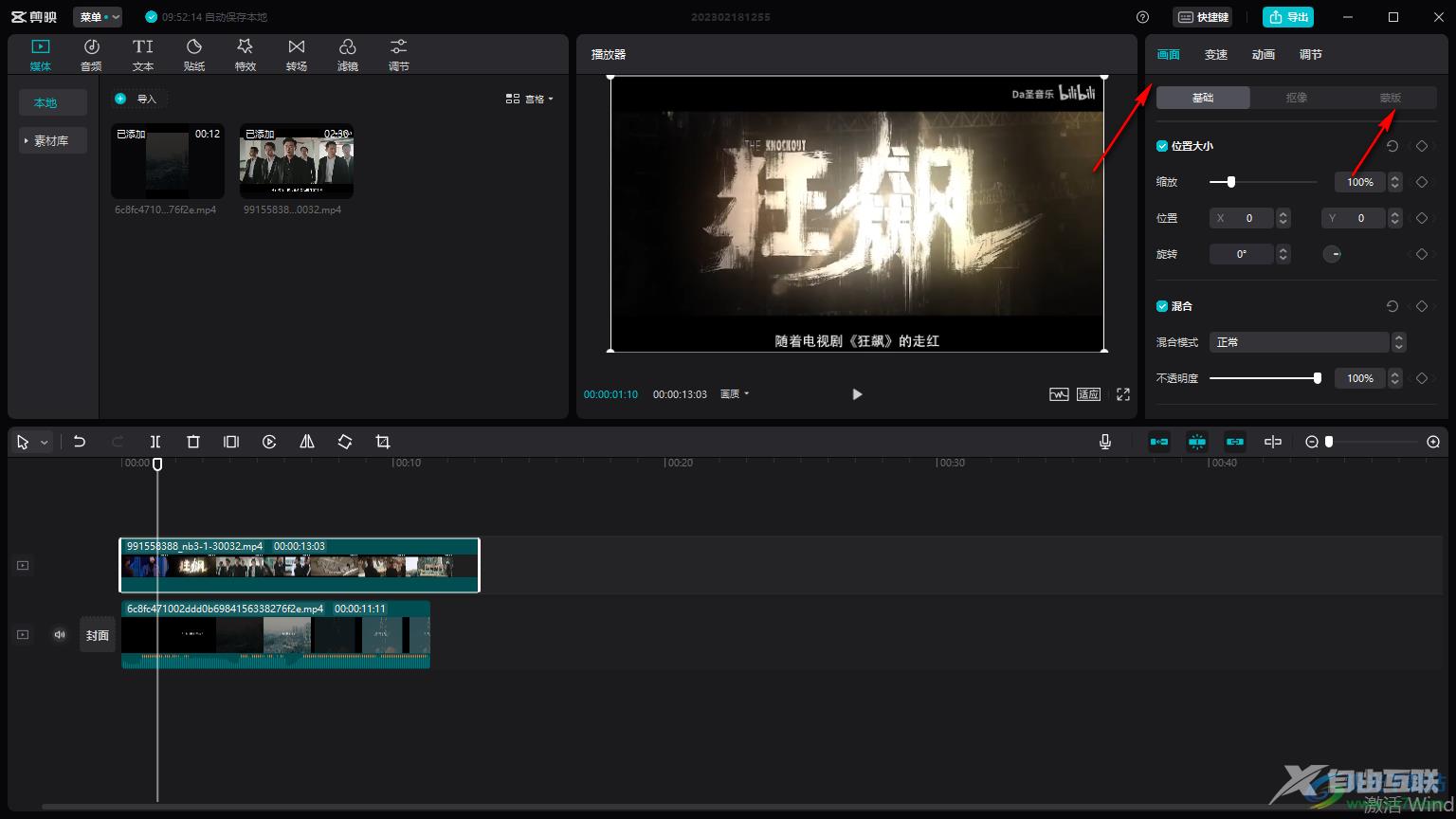Screen dimensions: 1456x819
Task: Uncheck the 混合 checkbox
Action: coord(1162,306)
